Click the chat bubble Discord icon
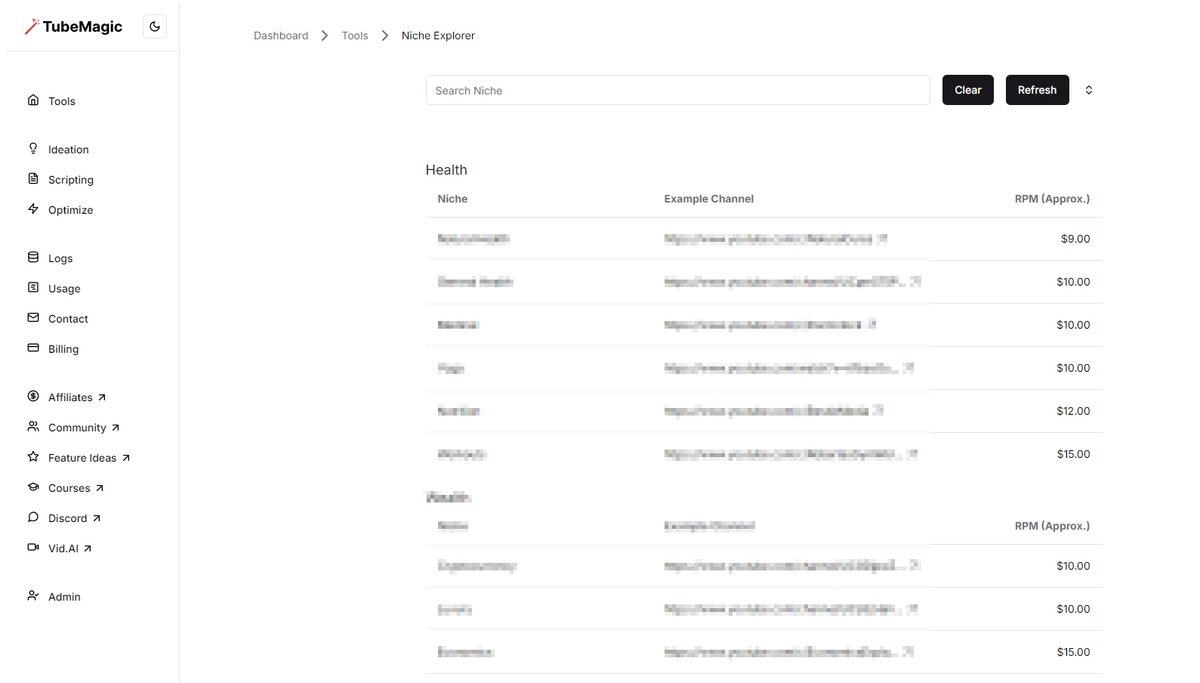1200x683 pixels. point(33,517)
